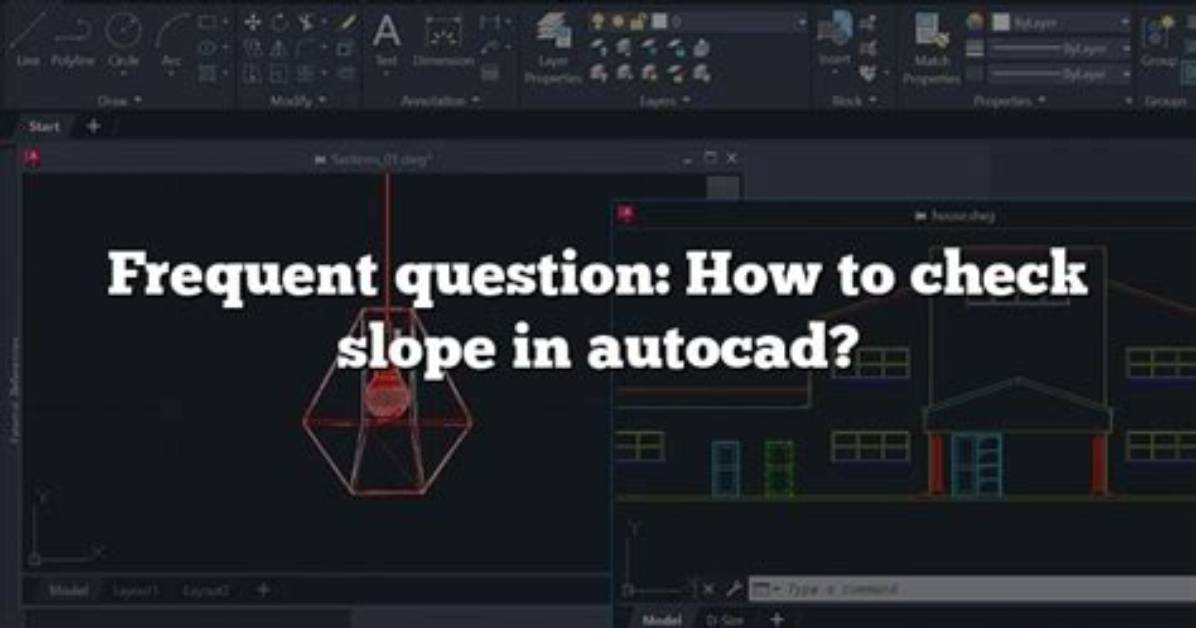Expand the Draw panel
This screenshot has height=628, width=1196.
point(120,100)
